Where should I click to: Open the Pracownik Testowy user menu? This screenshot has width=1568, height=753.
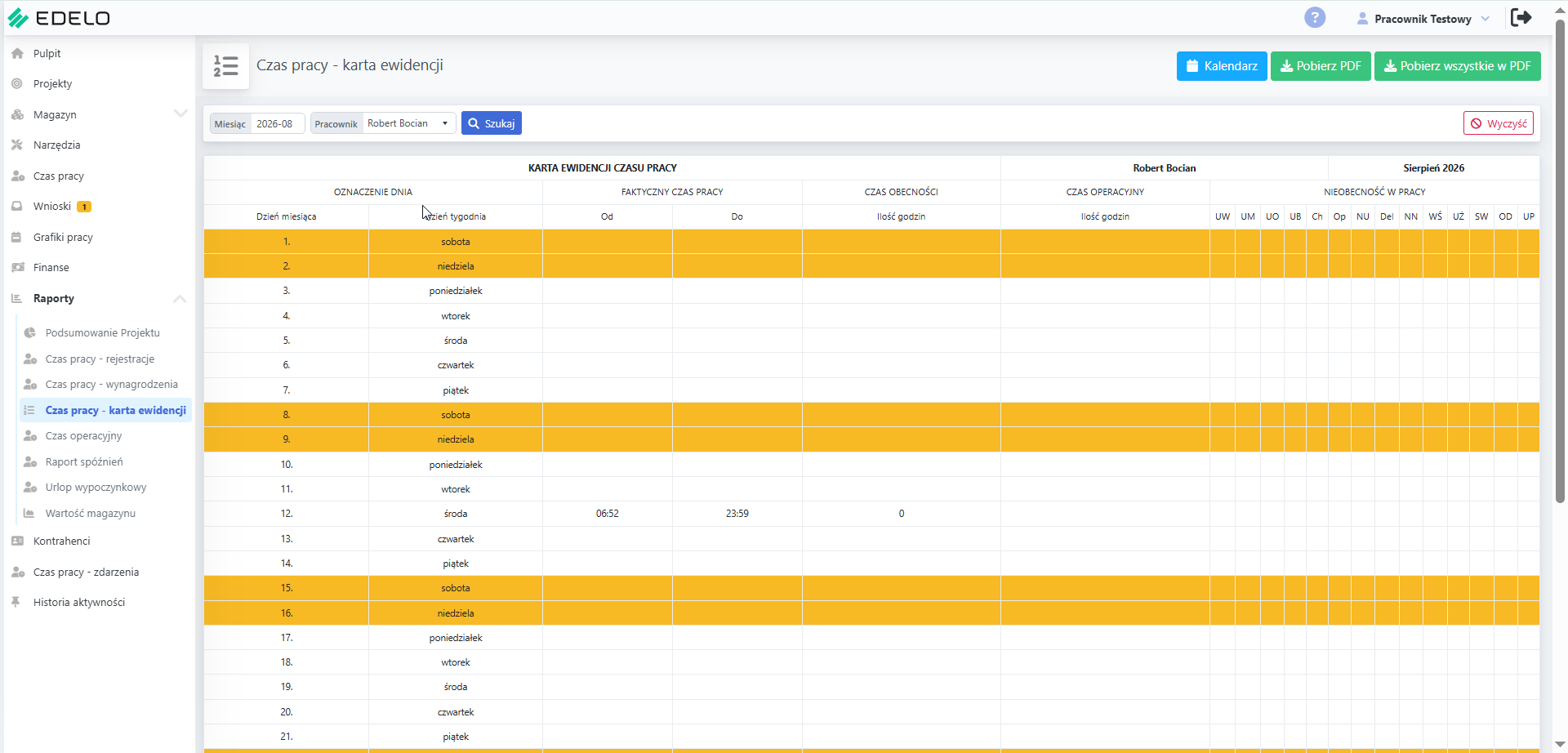[x=1423, y=18]
